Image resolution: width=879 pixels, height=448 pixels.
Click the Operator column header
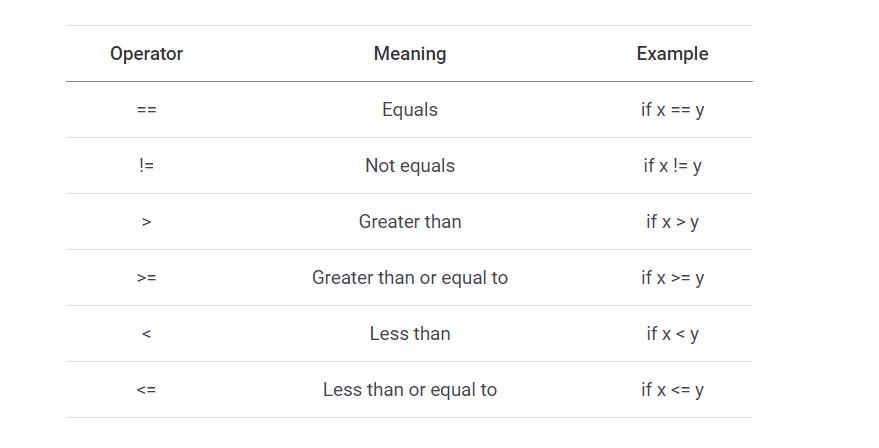click(146, 54)
